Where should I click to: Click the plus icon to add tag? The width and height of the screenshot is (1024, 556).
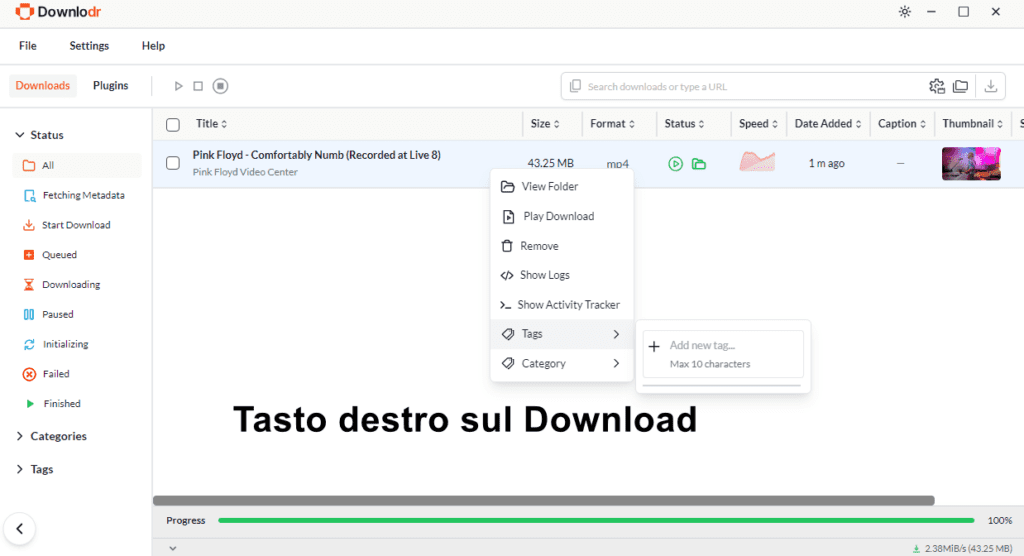[654, 346]
